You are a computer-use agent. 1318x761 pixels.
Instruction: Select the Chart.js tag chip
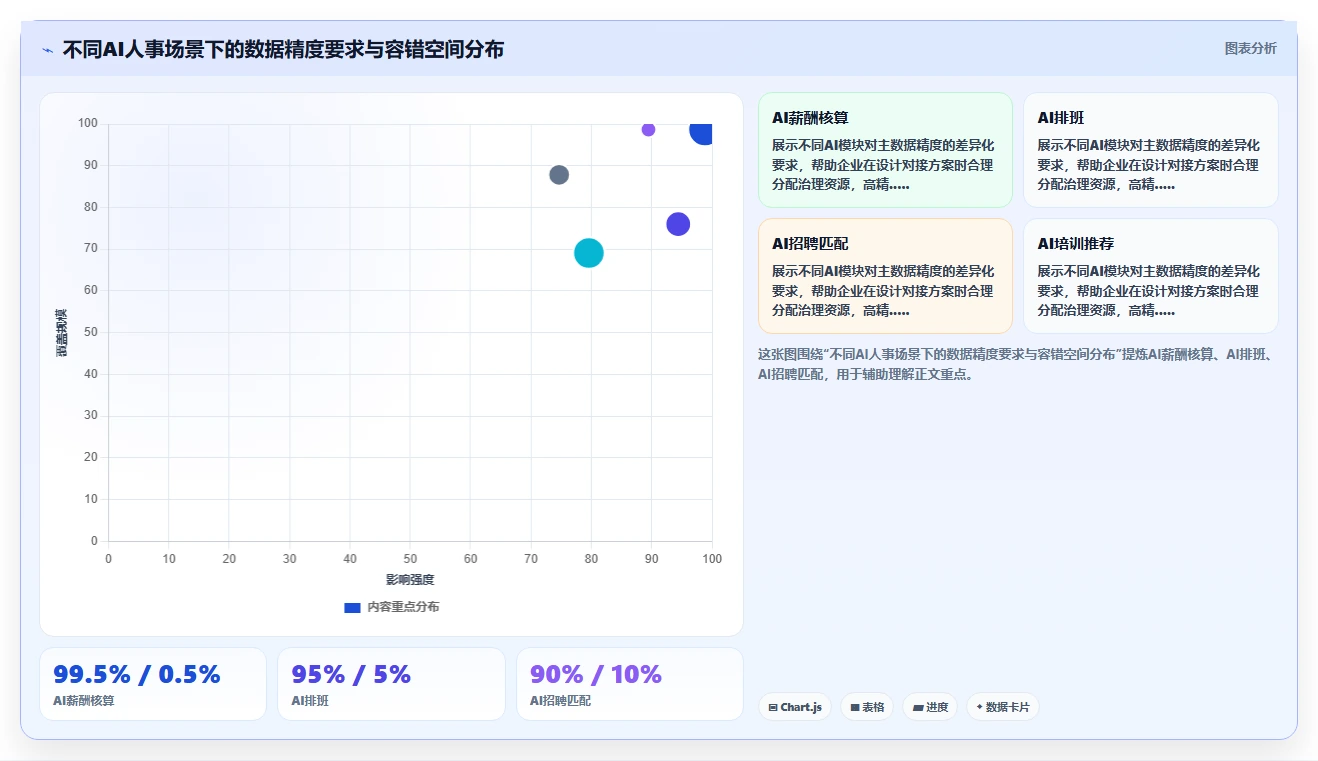click(x=795, y=707)
